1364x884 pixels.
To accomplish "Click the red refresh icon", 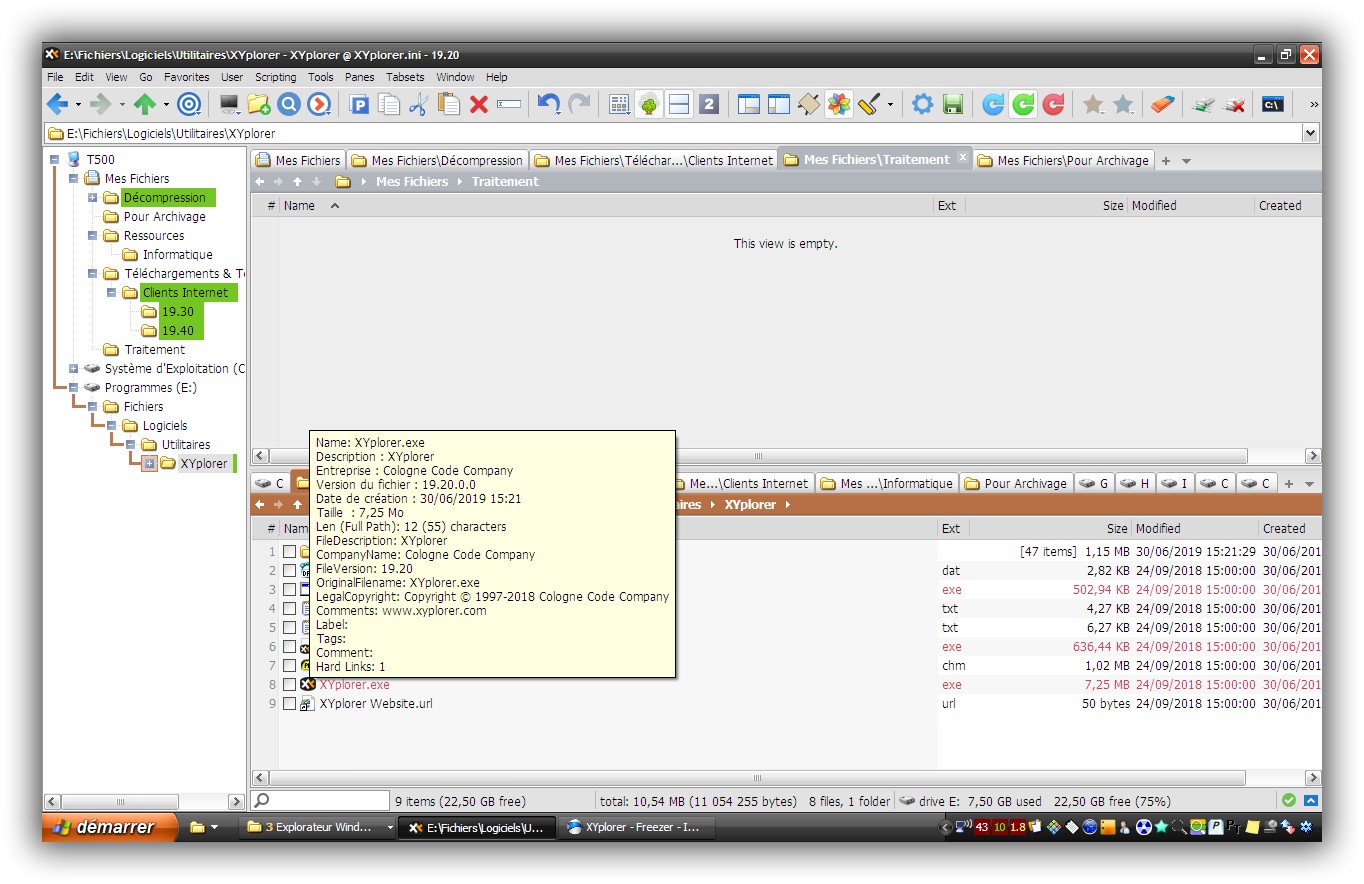I will [x=1053, y=103].
